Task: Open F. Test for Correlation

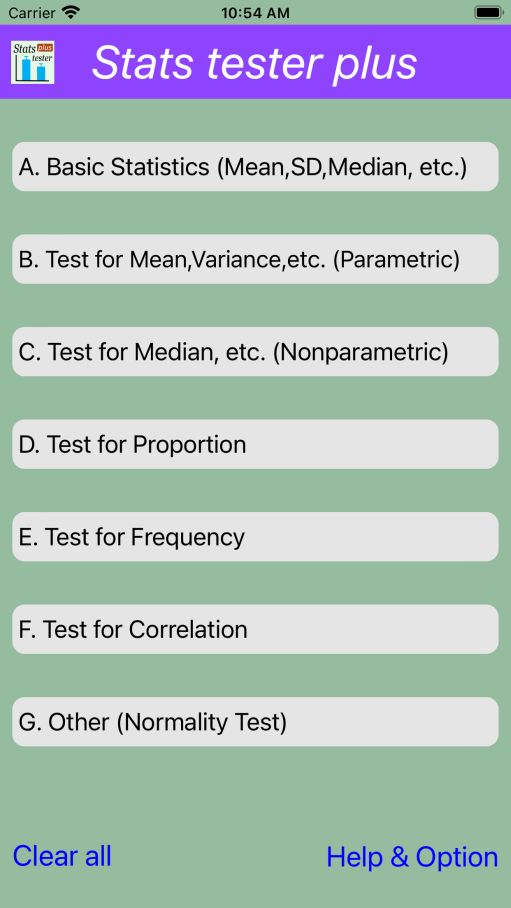Action: 255,629
